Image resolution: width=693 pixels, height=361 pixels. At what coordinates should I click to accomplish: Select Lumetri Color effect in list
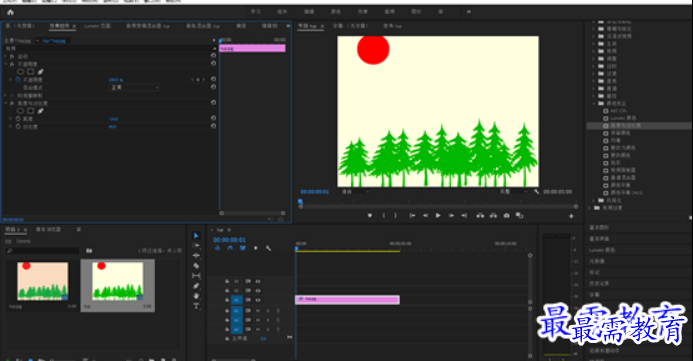(x=624, y=118)
